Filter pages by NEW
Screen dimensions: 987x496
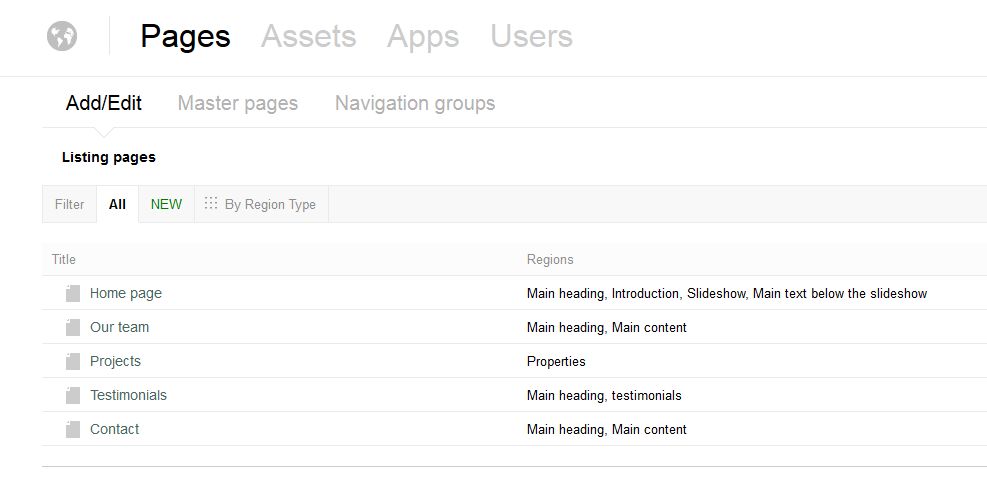point(166,204)
